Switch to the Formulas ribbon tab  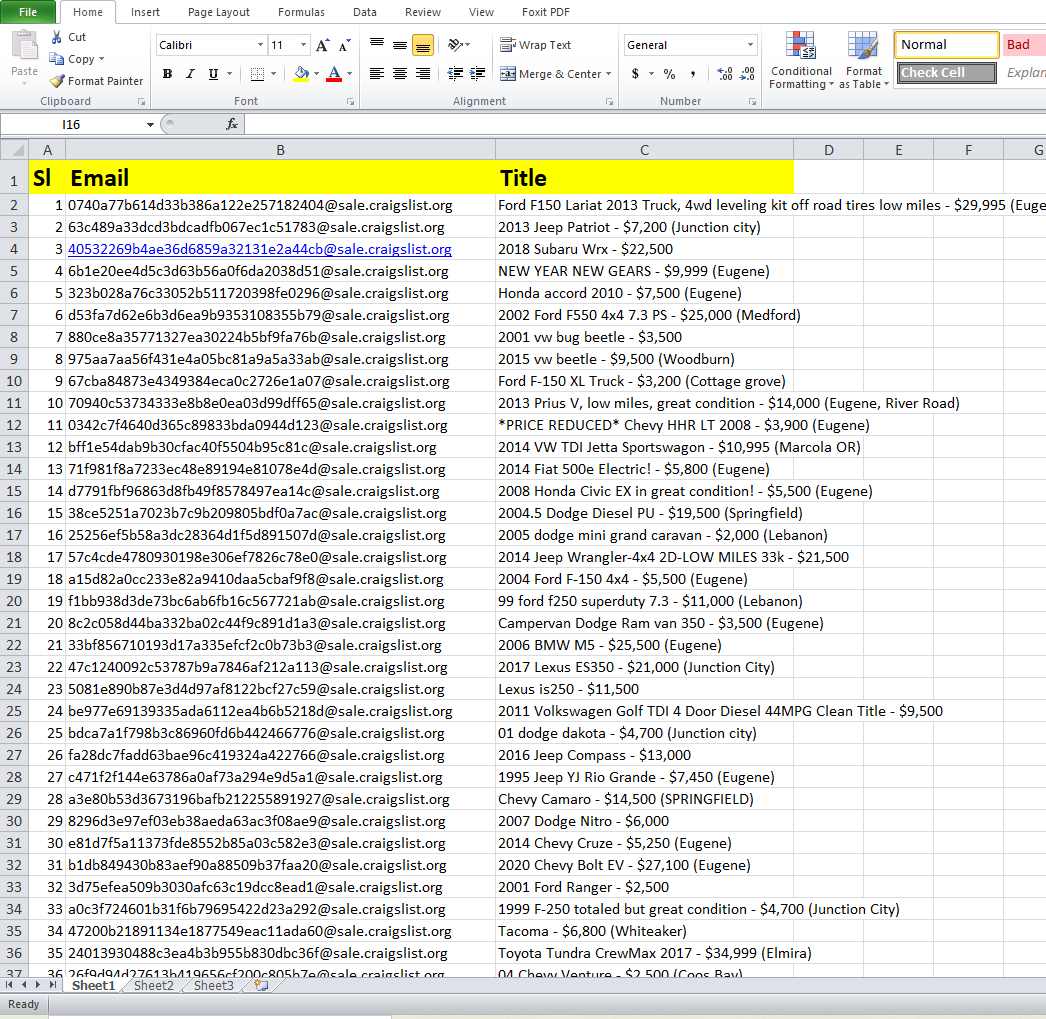pyautogui.click(x=300, y=12)
